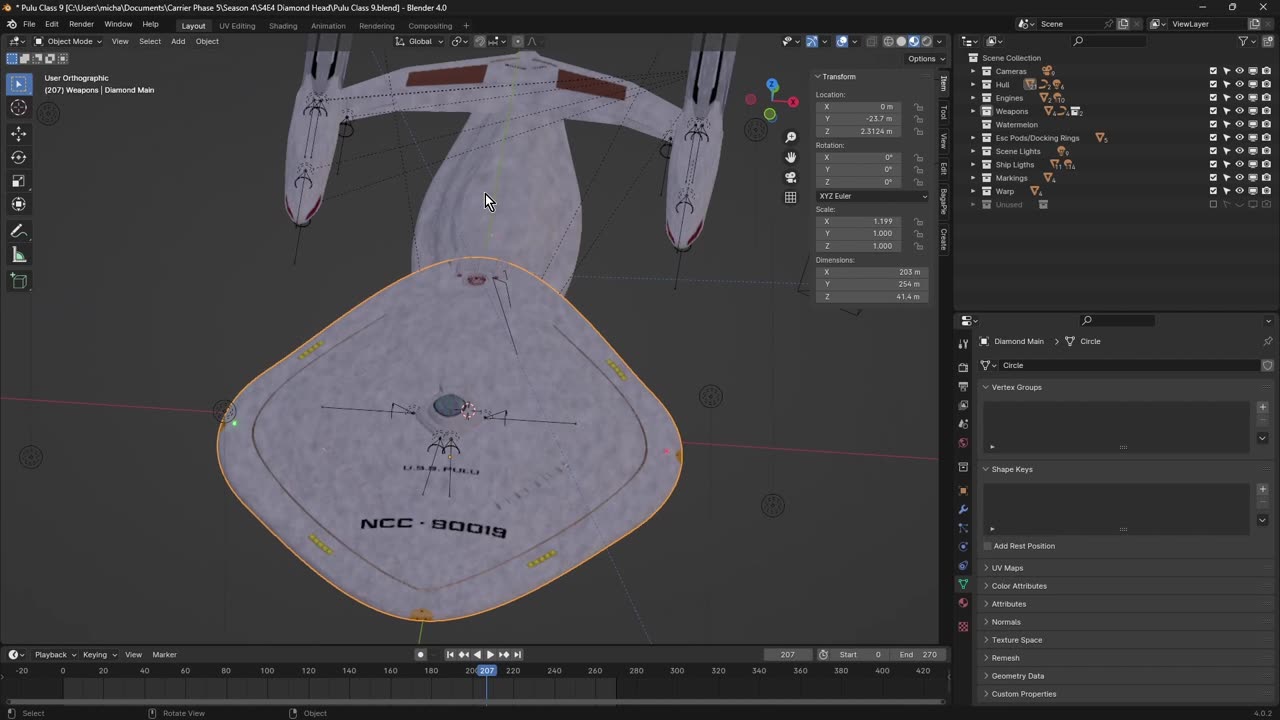The height and width of the screenshot is (720, 1280).
Task: Enable Add Rest Position checkbox
Action: [x=988, y=546]
